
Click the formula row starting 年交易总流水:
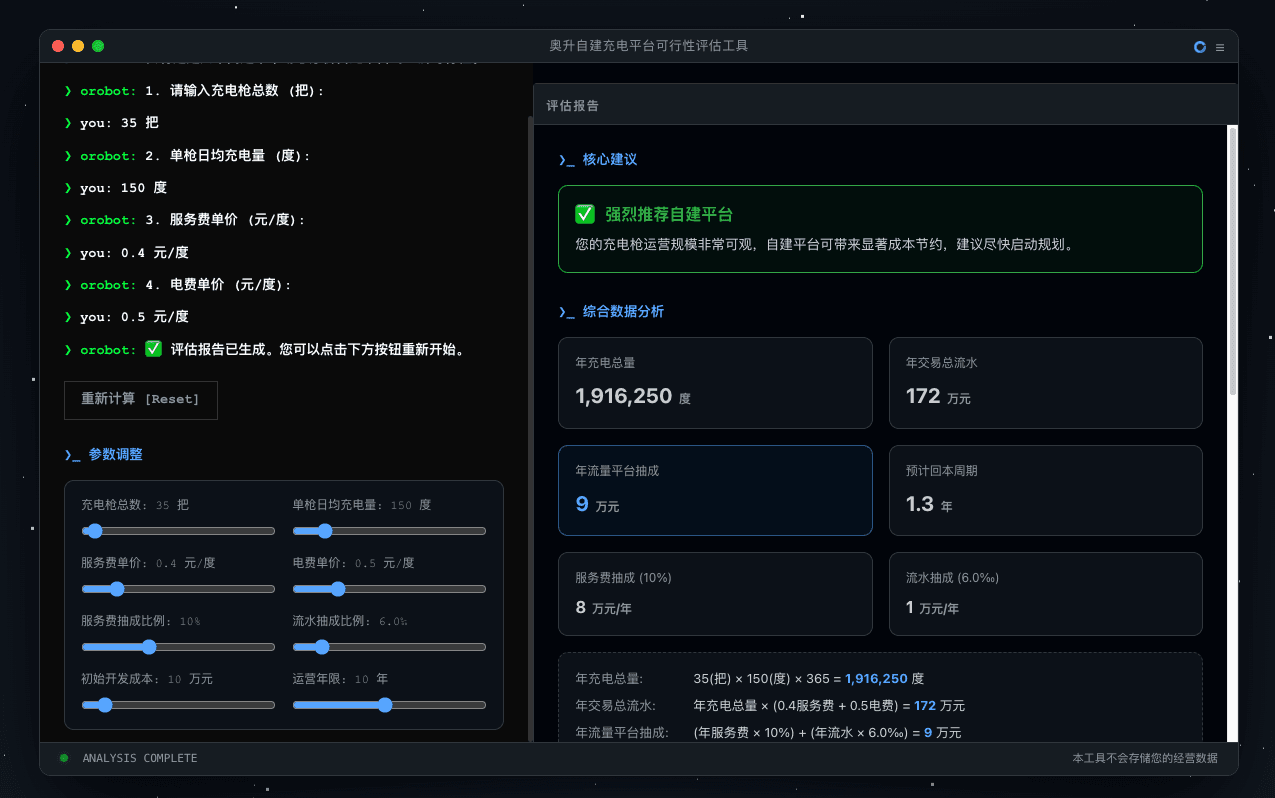point(770,706)
